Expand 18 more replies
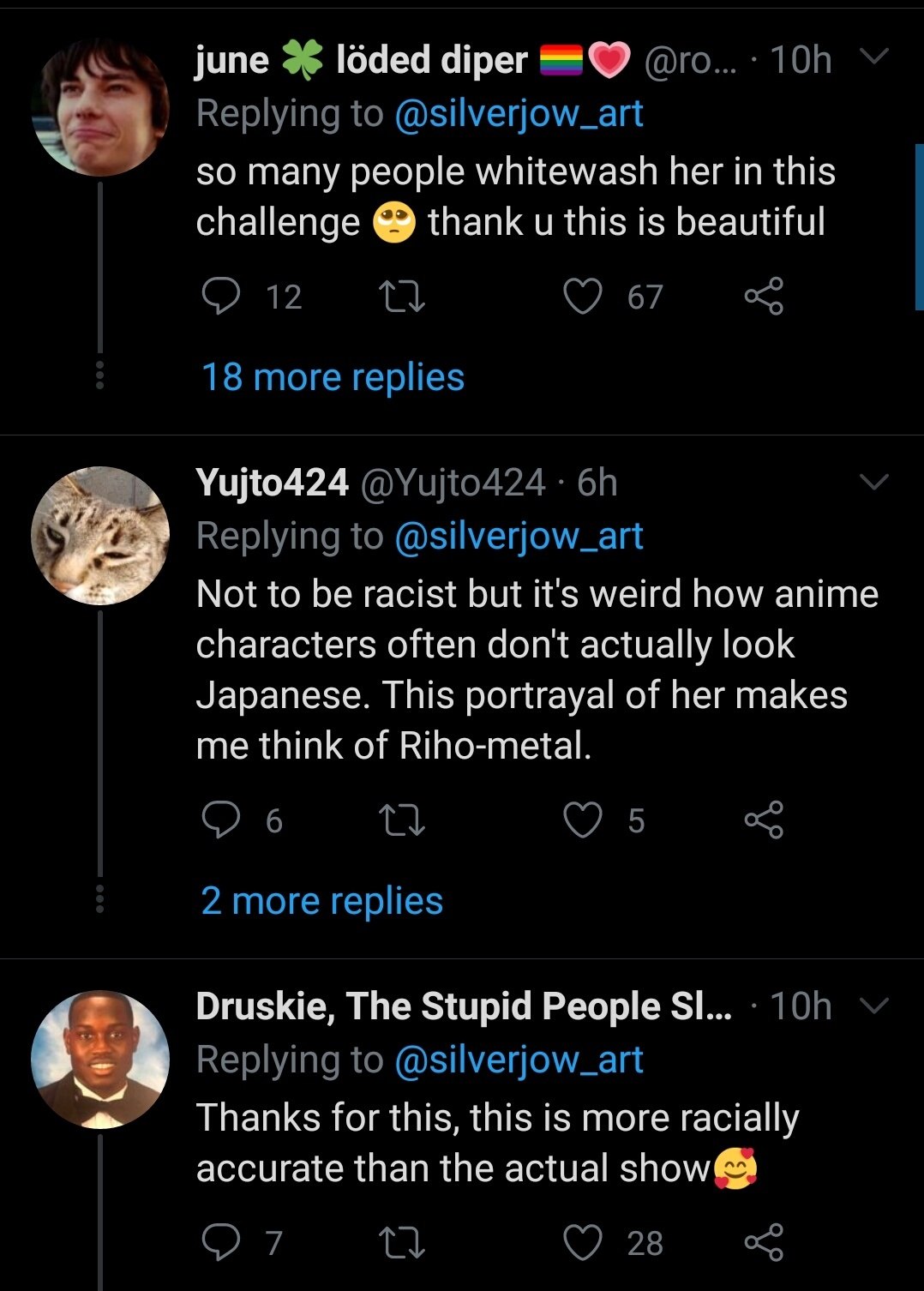This screenshot has height=1291, width=924. pos(333,377)
